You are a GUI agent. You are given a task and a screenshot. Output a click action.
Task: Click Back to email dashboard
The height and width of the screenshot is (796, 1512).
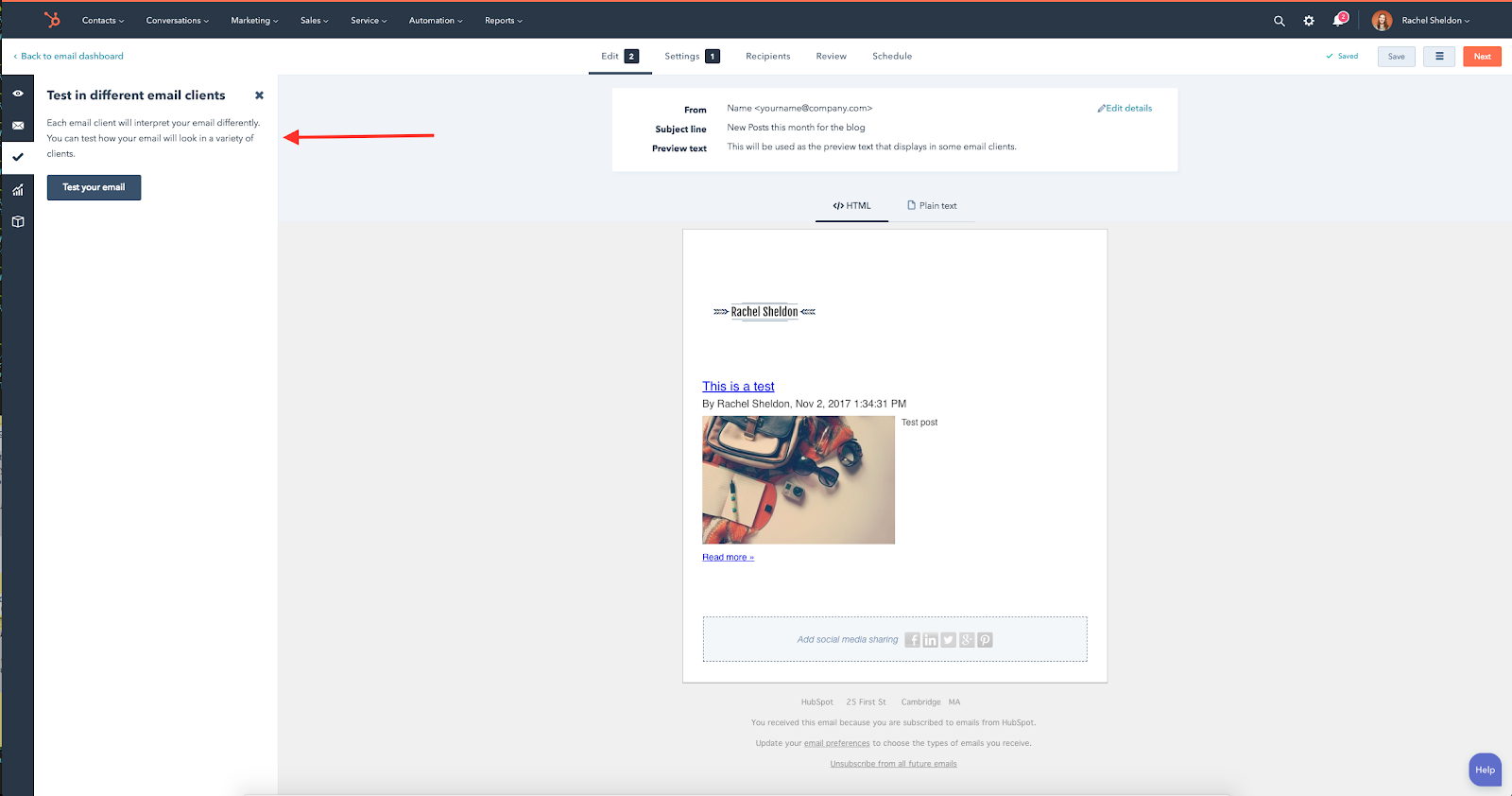[x=69, y=57]
